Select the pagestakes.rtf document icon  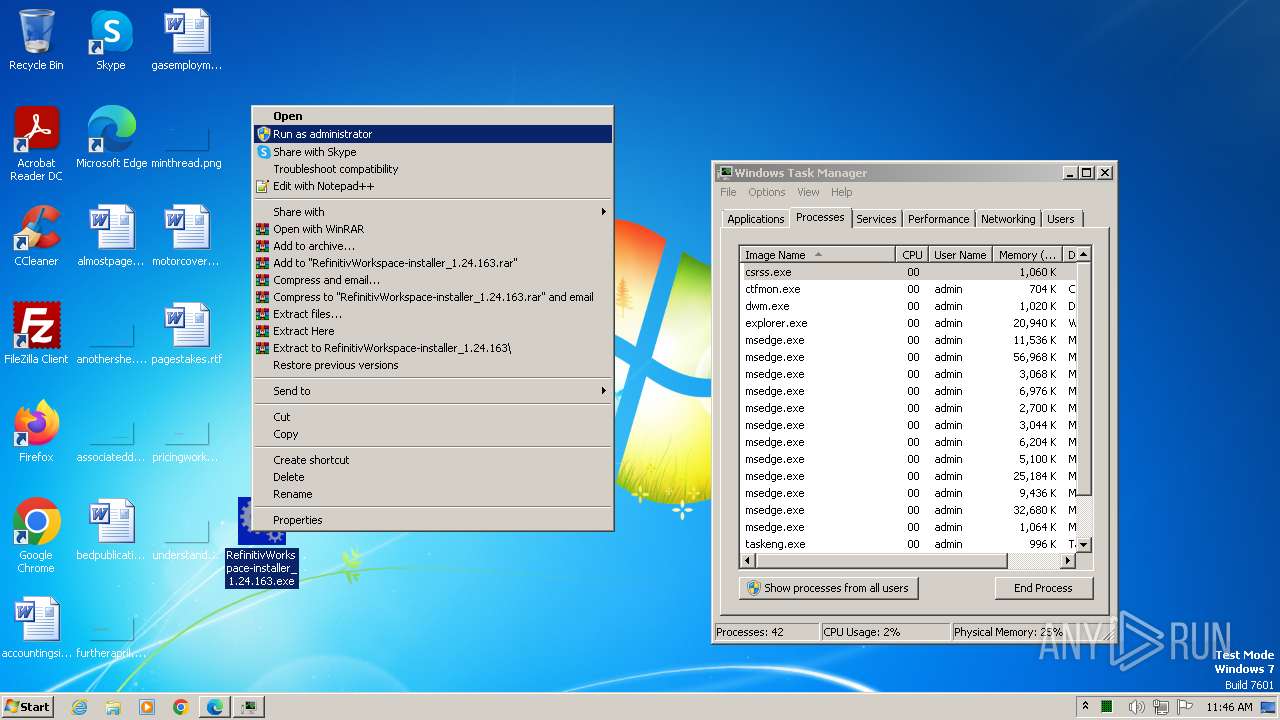tap(186, 334)
